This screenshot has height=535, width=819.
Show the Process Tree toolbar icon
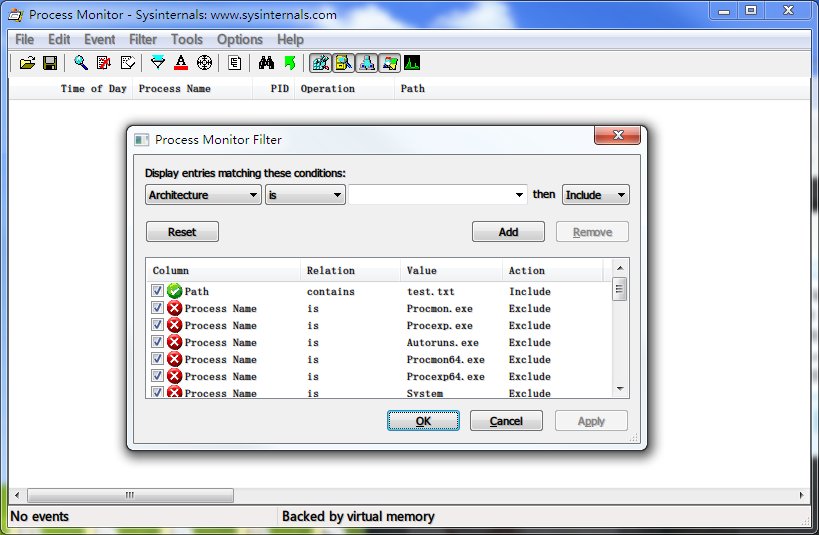tap(235, 63)
